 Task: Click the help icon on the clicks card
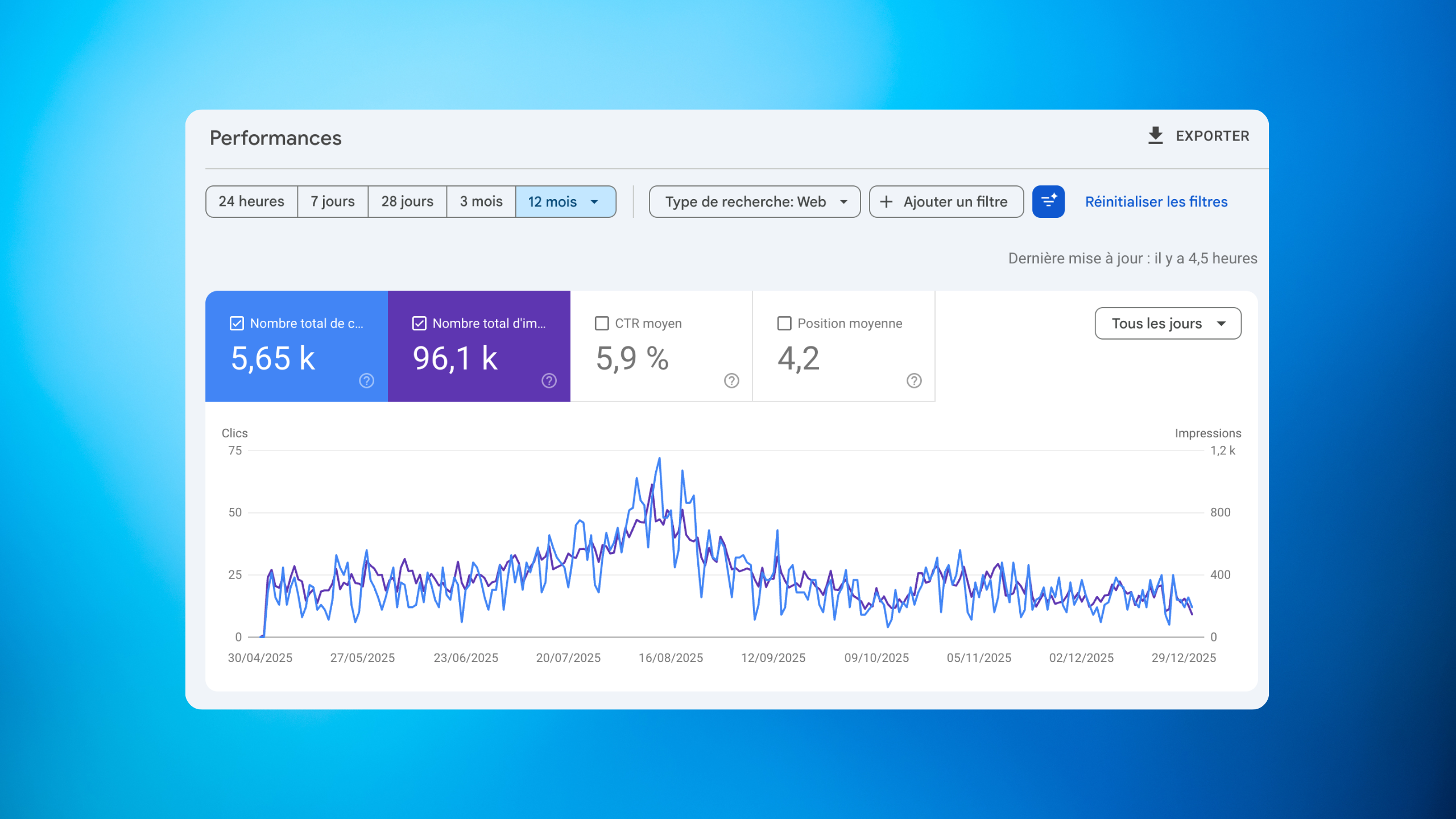click(x=367, y=380)
